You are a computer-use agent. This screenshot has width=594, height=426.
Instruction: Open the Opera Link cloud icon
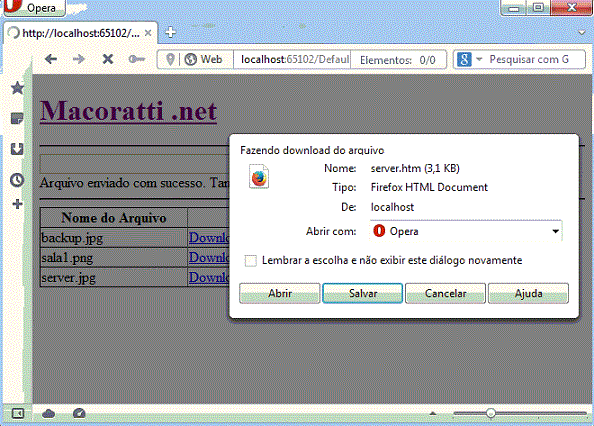coord(48,414)
